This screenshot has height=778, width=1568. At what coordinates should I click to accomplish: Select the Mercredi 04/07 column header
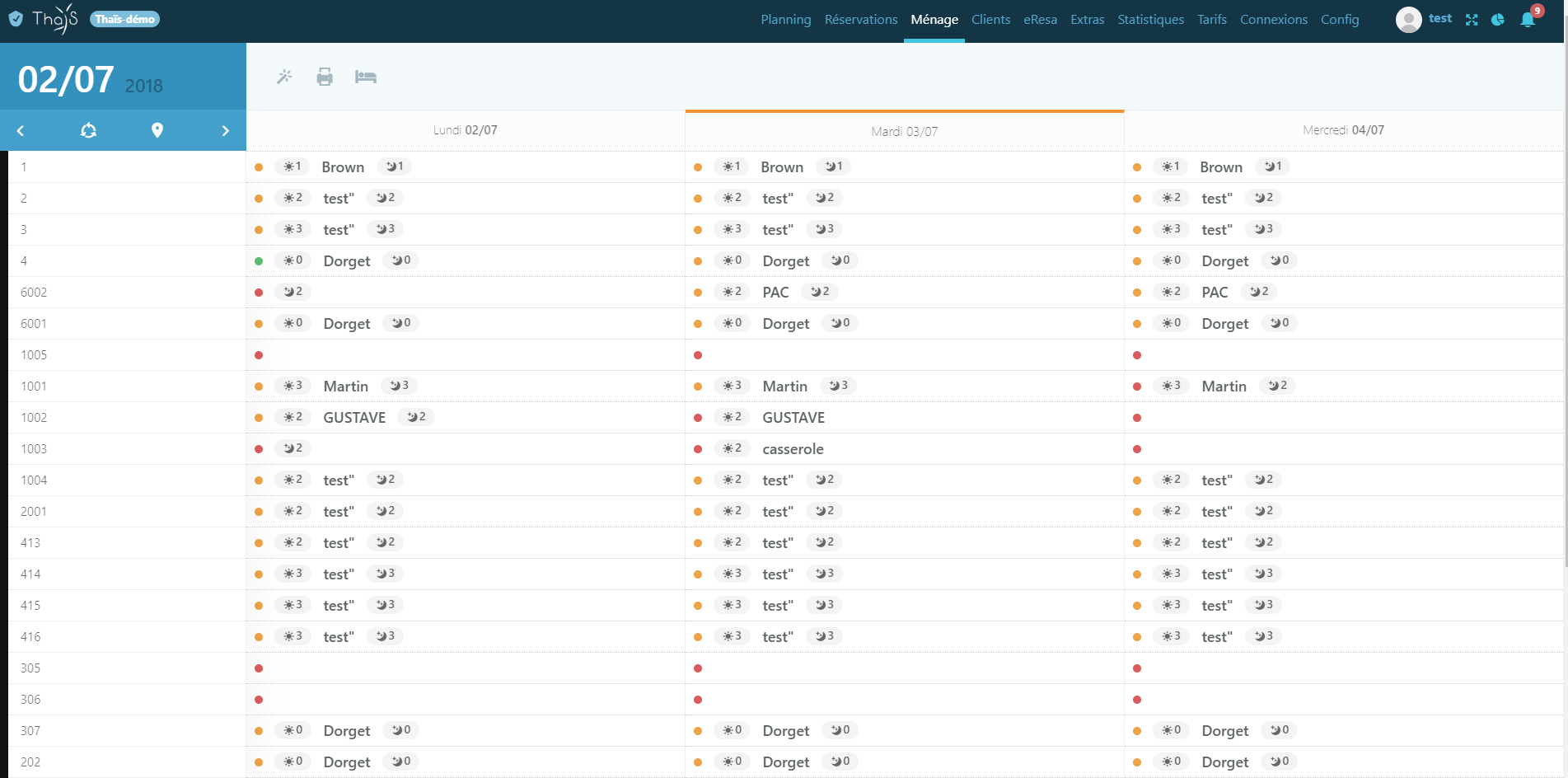pos(1344,130)
